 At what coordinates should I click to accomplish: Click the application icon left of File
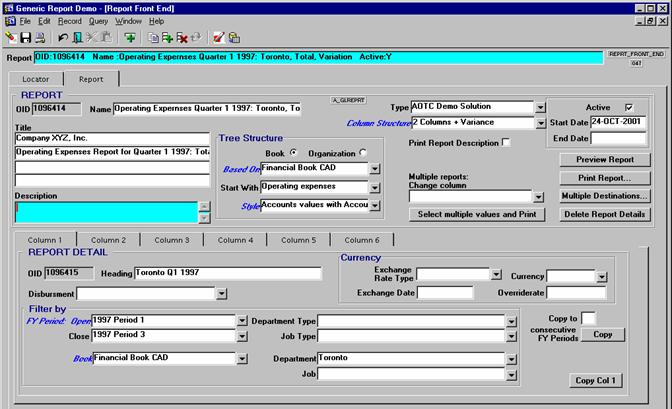(10, 21)
